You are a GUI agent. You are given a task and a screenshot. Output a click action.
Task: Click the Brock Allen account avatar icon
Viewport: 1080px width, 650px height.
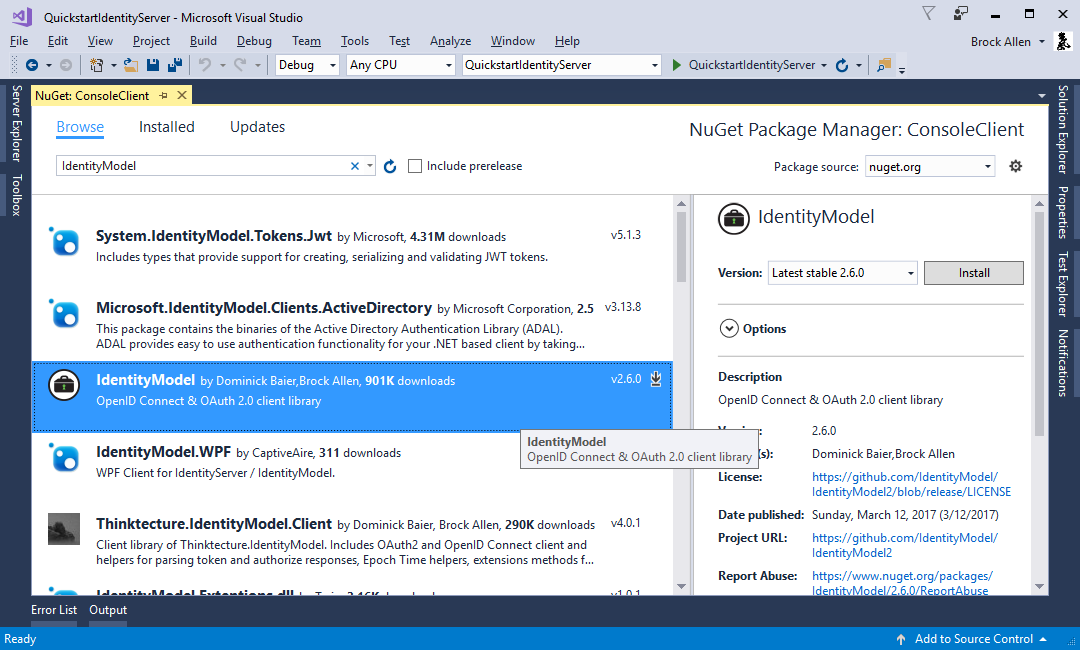pyautogui.click(x=1063, y=41)
